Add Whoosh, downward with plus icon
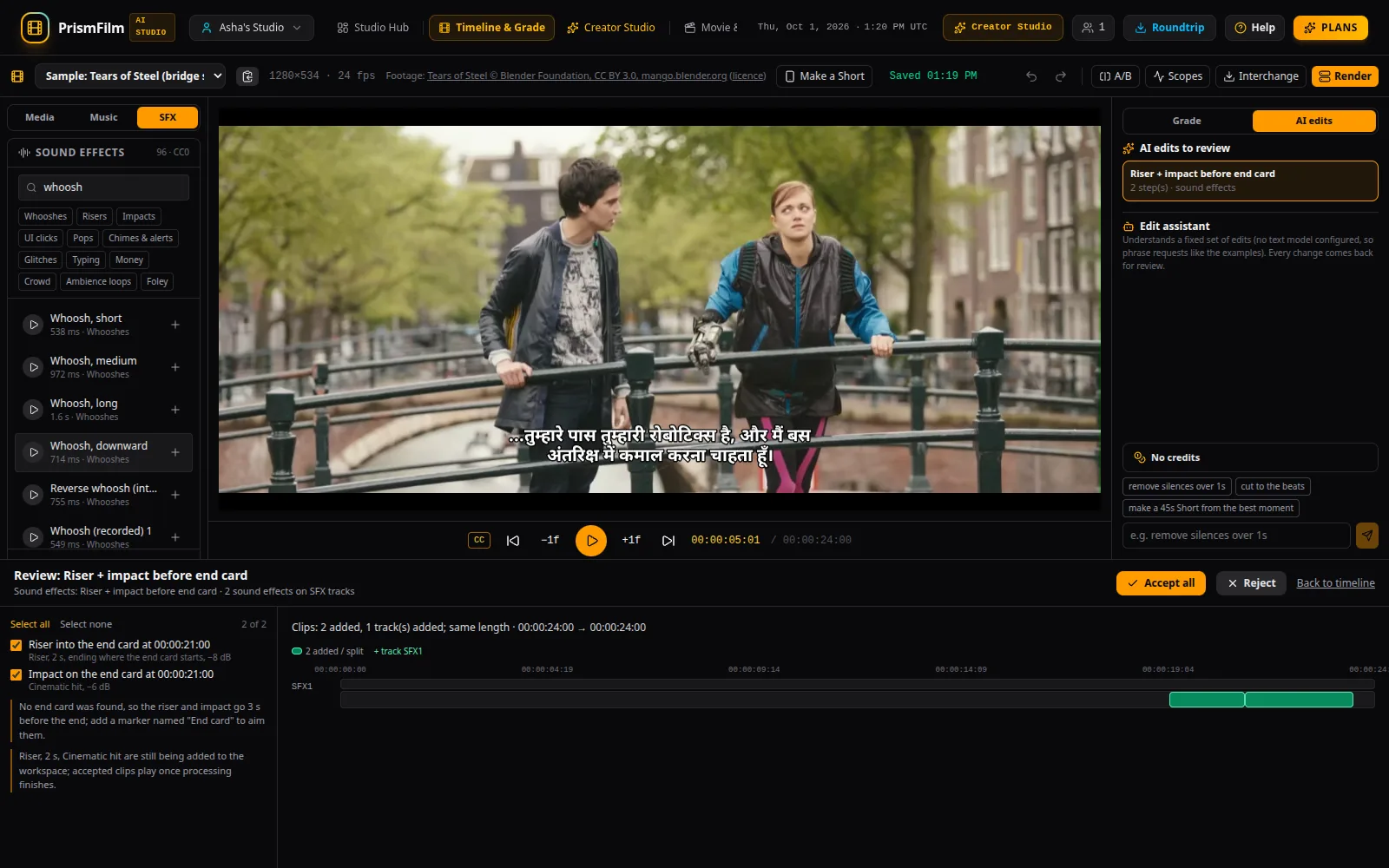Viewport: 1389px width, 868px height. [175, 452]
